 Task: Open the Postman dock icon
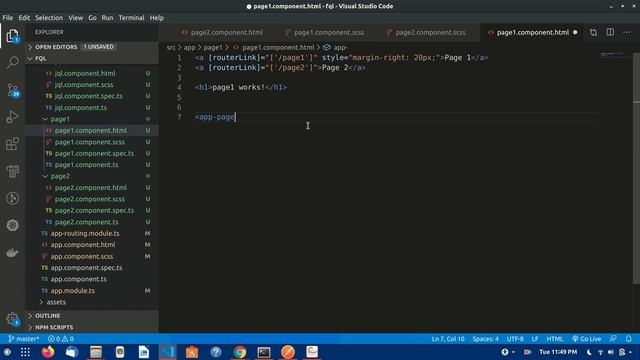point(288,352)
